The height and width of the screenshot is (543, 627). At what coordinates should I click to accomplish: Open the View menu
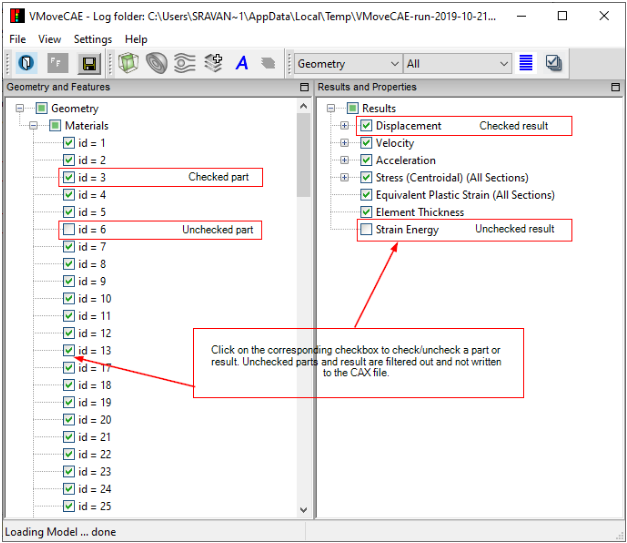click(50, 39)
